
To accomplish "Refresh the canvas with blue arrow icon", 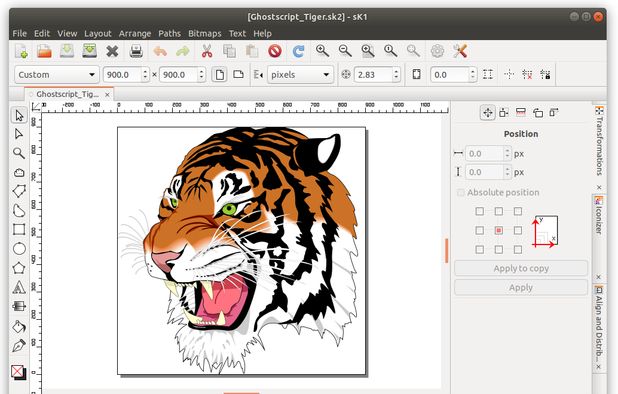I will tap(299, 51).
